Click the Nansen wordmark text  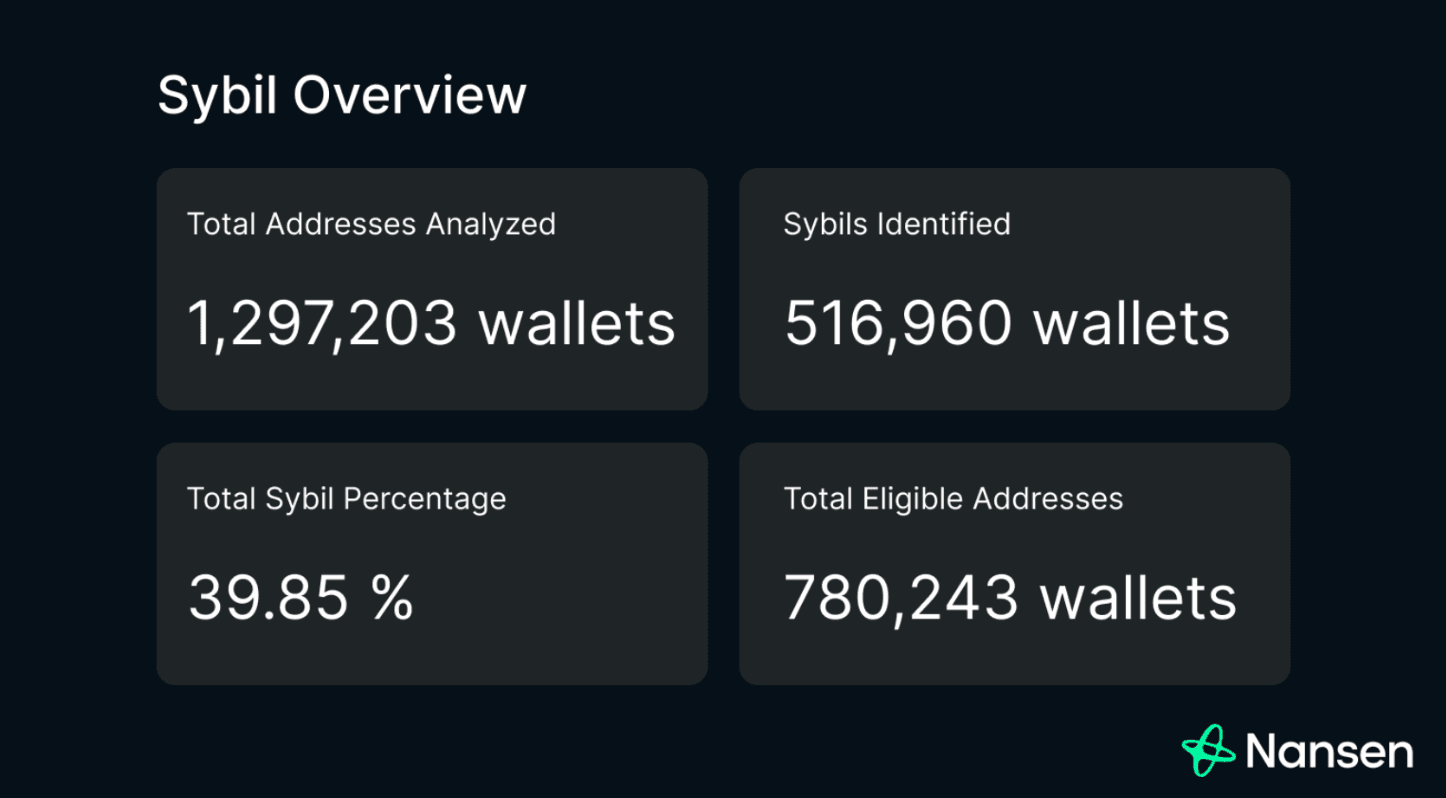1329,752
